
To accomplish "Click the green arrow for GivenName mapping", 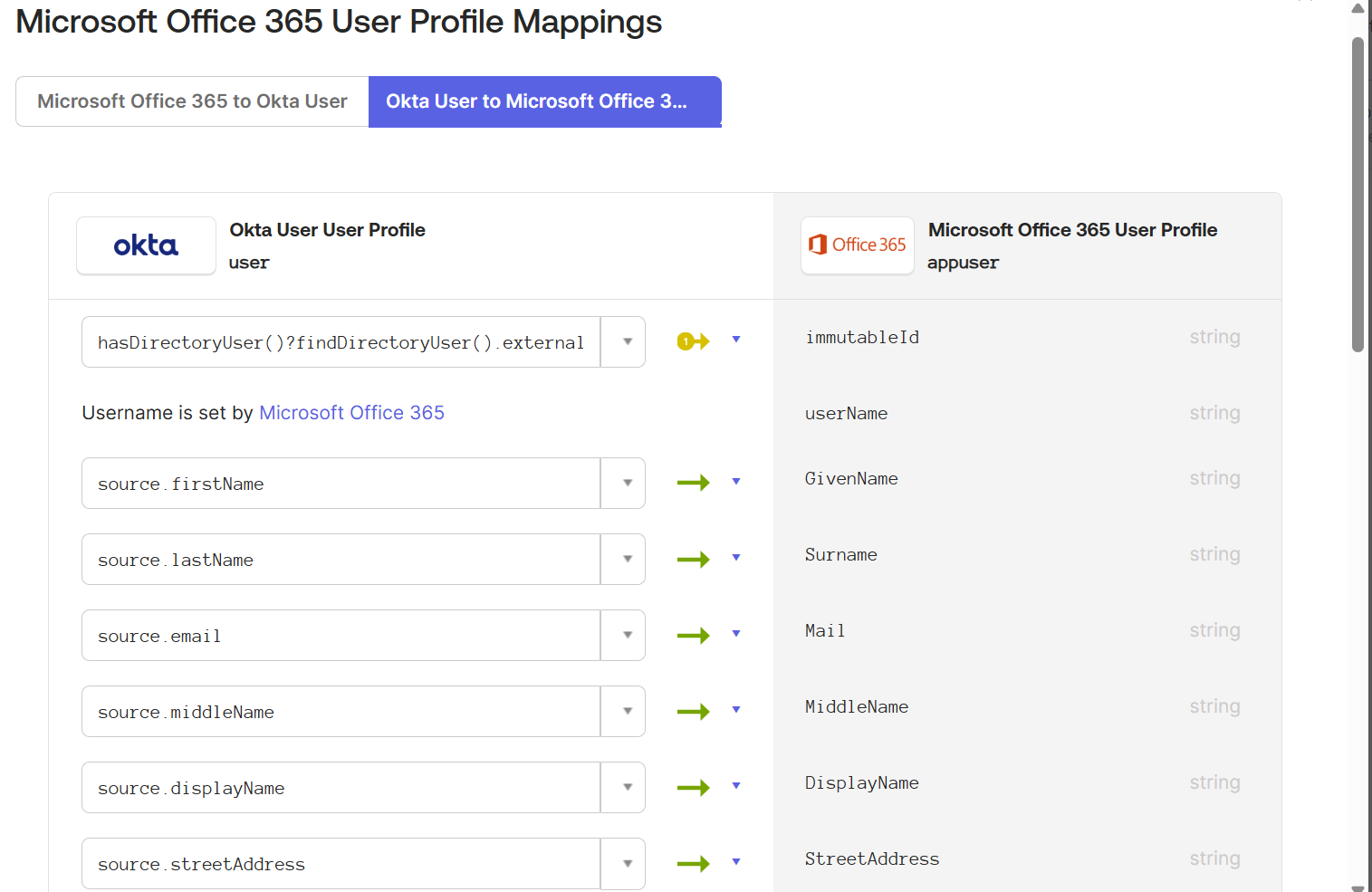I will tap(694, 483).
